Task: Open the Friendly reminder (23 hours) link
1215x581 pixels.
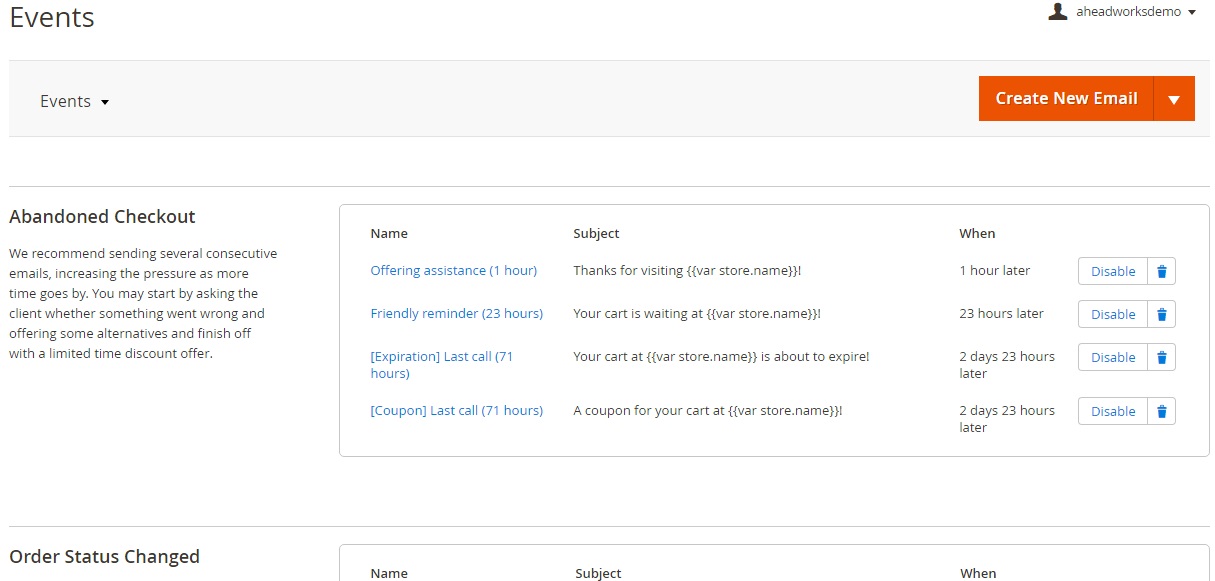Action: [456, 313]
